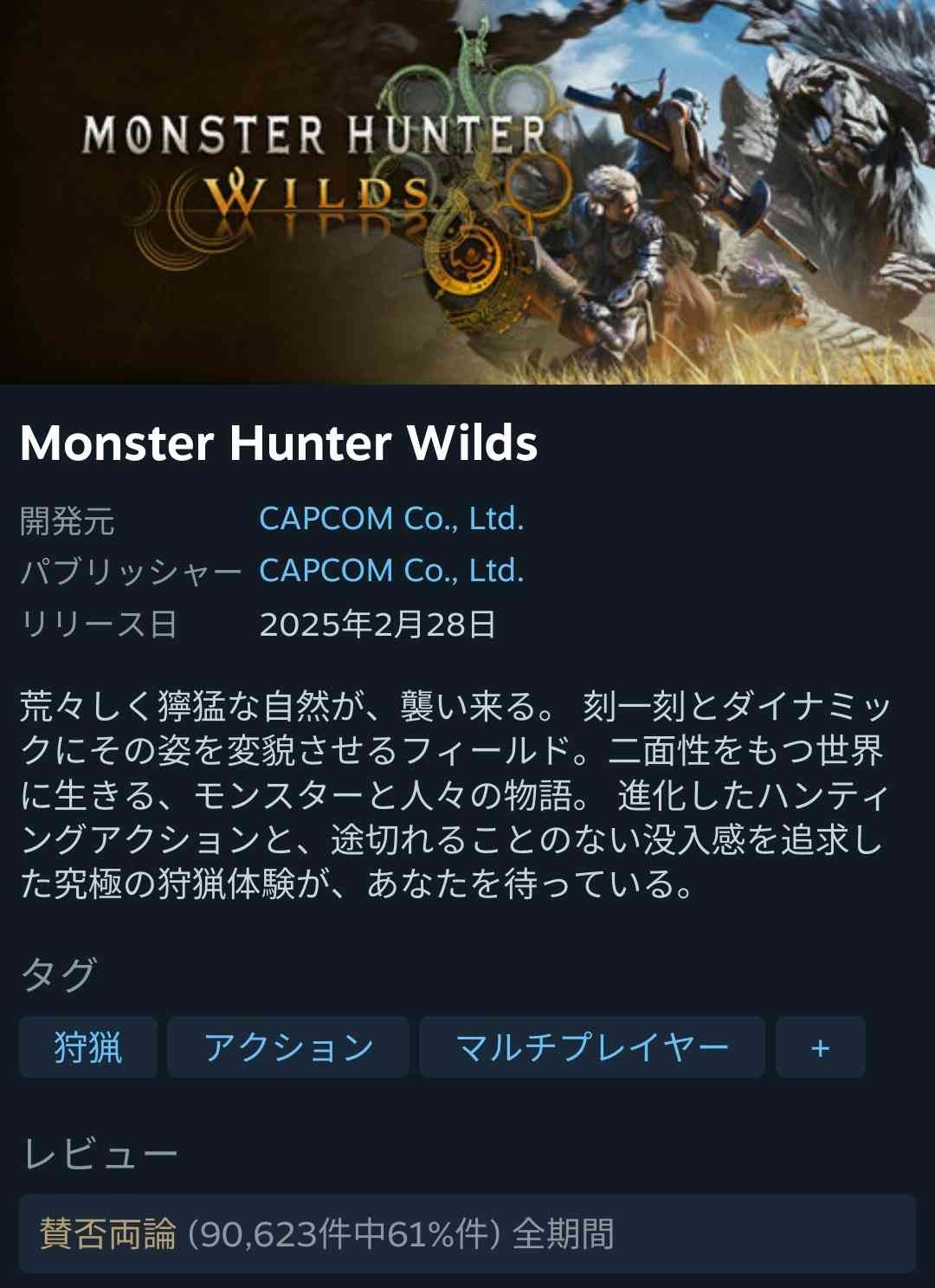Viewport: 935px width, 1288px height.
Task: Click the 賛否両論 rating text
Action: tap(108, 1233)
